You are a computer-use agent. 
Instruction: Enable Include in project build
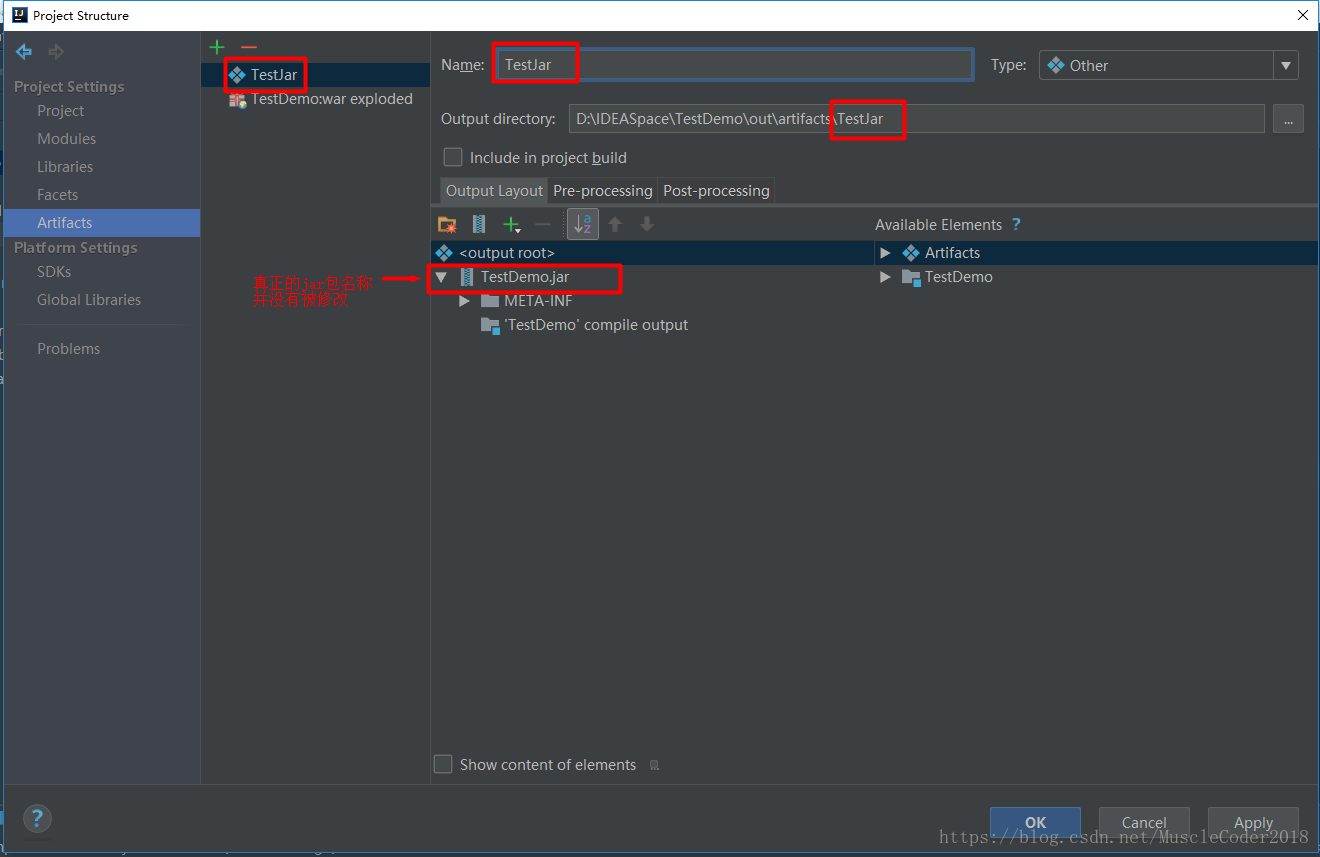click(453, 158)
